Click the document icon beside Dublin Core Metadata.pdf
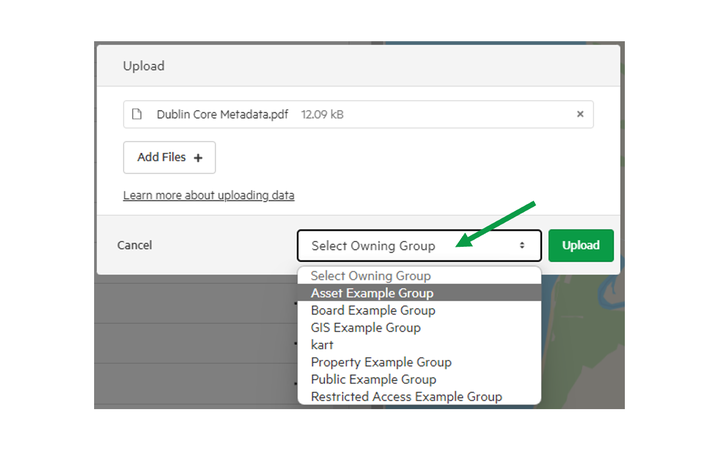Image resolution: width=720 pixels, height=453 pixels. (137, 114)
